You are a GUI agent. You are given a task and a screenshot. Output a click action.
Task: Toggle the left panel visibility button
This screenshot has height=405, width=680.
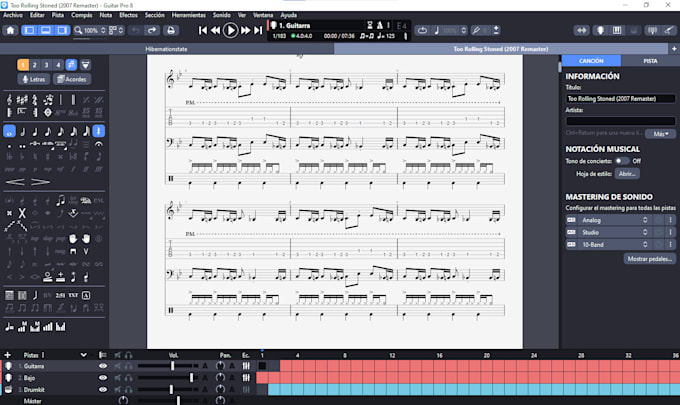[29, 30]
